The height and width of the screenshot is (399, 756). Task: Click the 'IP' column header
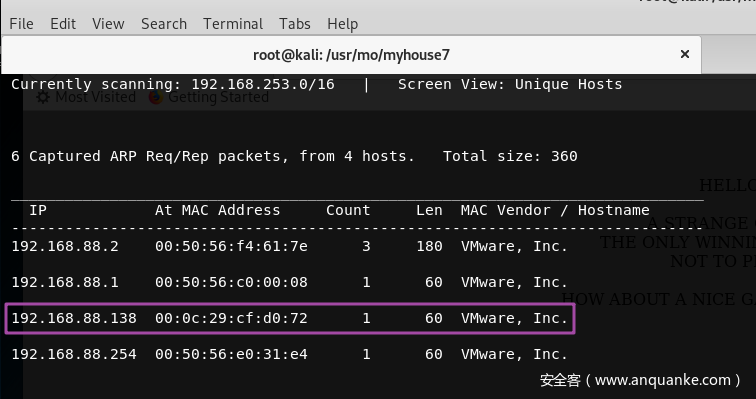(38, 210)
